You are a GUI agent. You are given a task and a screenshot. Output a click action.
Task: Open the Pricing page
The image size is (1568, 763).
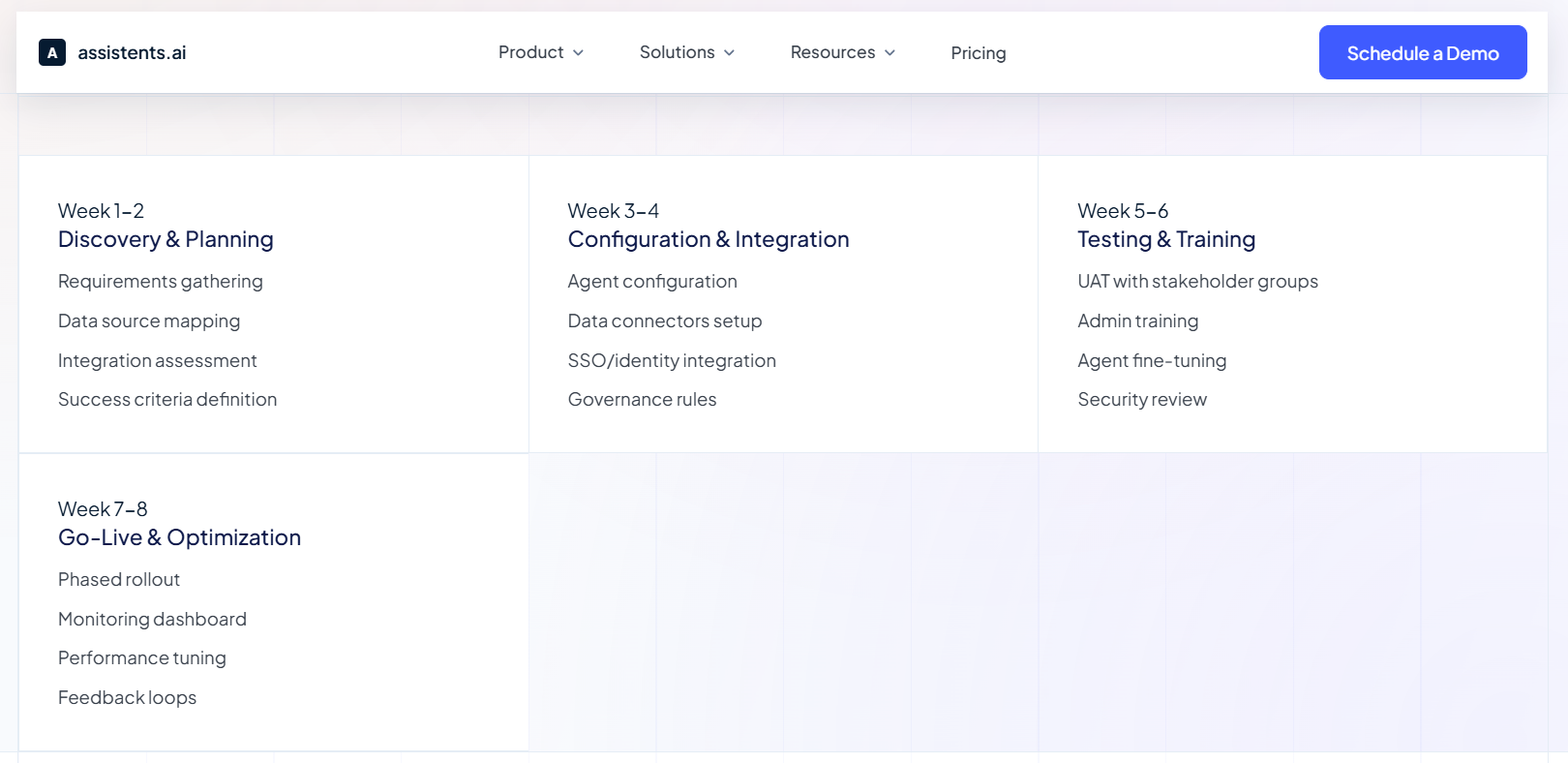click(978, 53)
